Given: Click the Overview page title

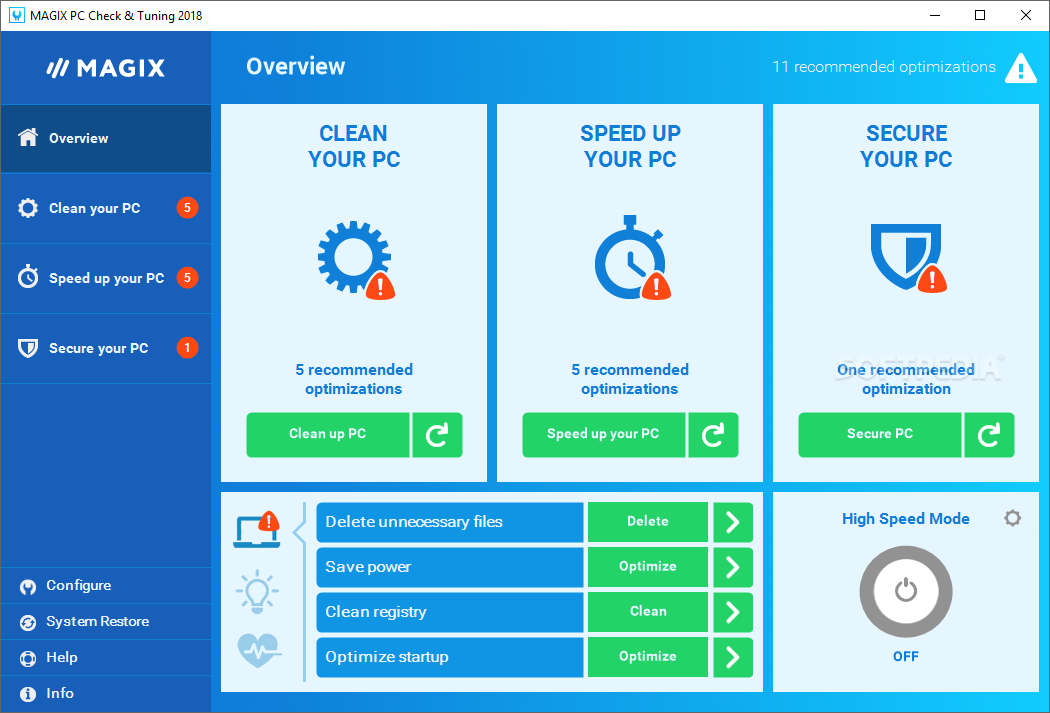Looking at the screenshot, I should tap(296, 66).
